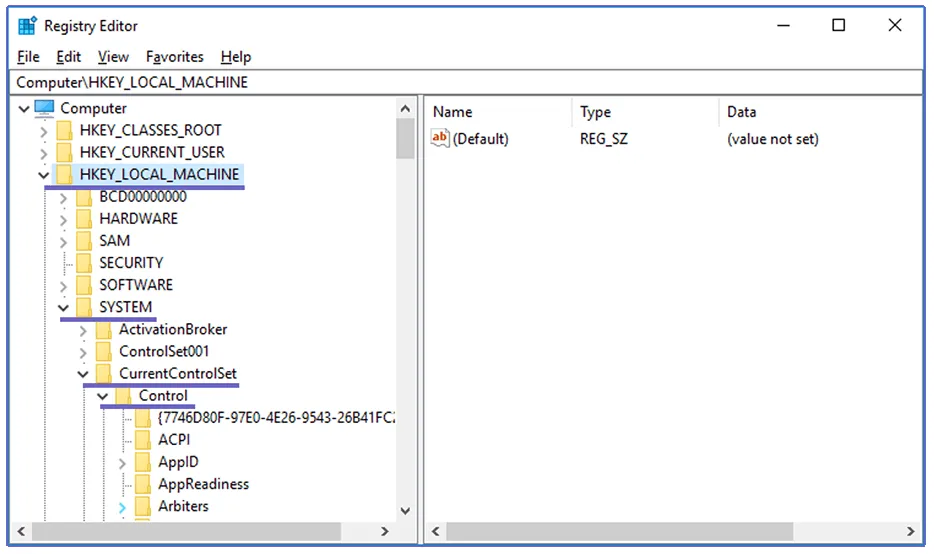Click the ControlSet001 folder icon
This screenshot has height=554, width=934.
pos(104,351)
